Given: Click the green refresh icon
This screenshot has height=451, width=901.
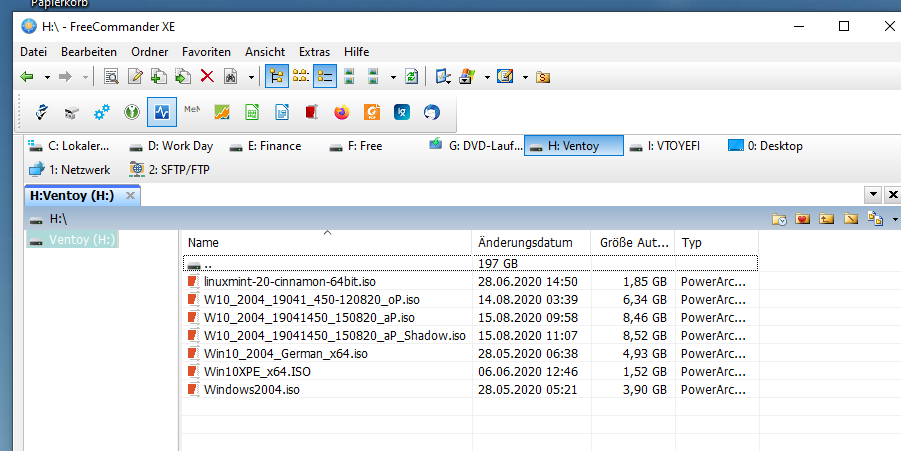Looking at the screenshot, I should [x=411, y=76].
